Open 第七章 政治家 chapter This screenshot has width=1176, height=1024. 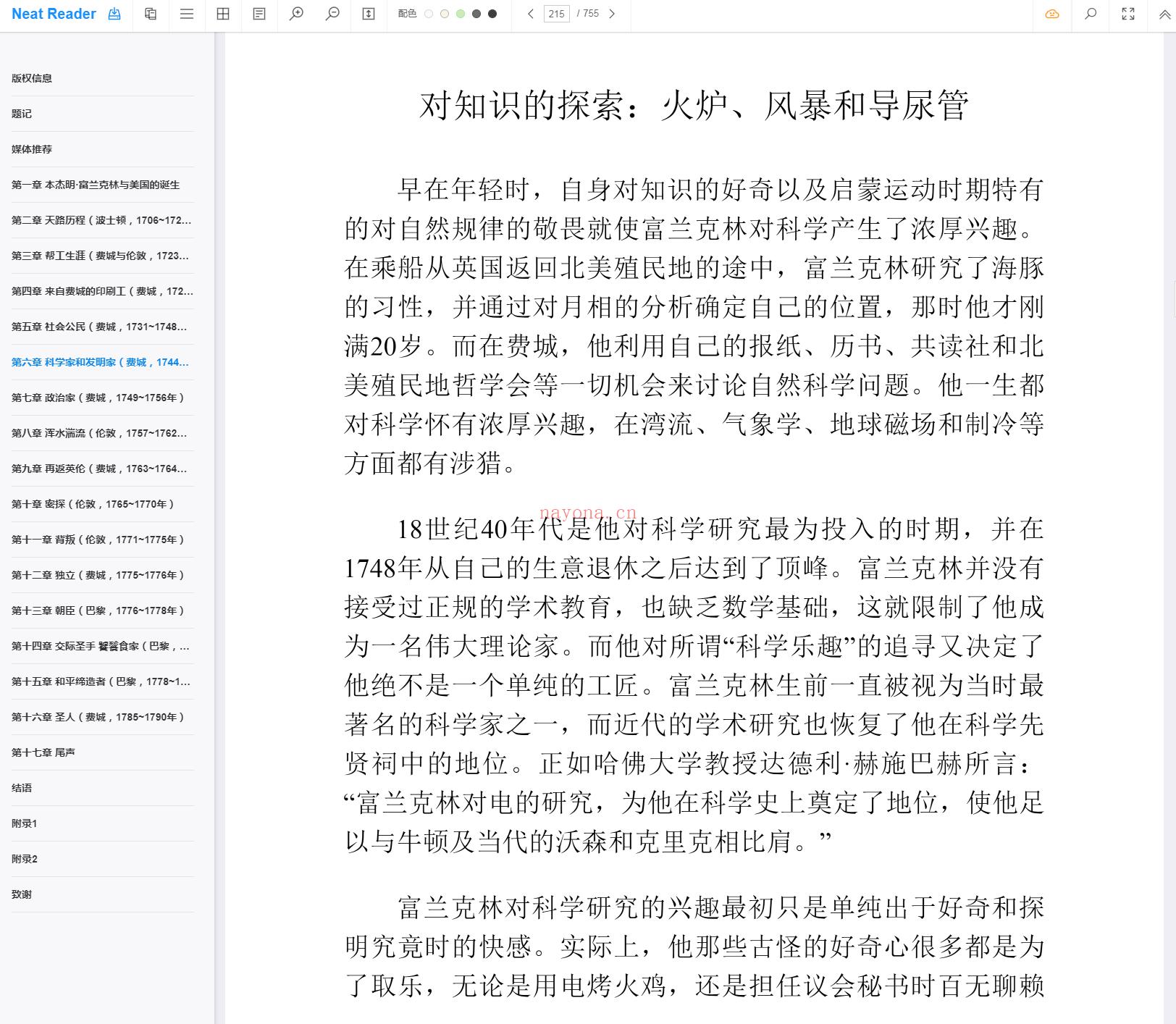click(103, 398)
